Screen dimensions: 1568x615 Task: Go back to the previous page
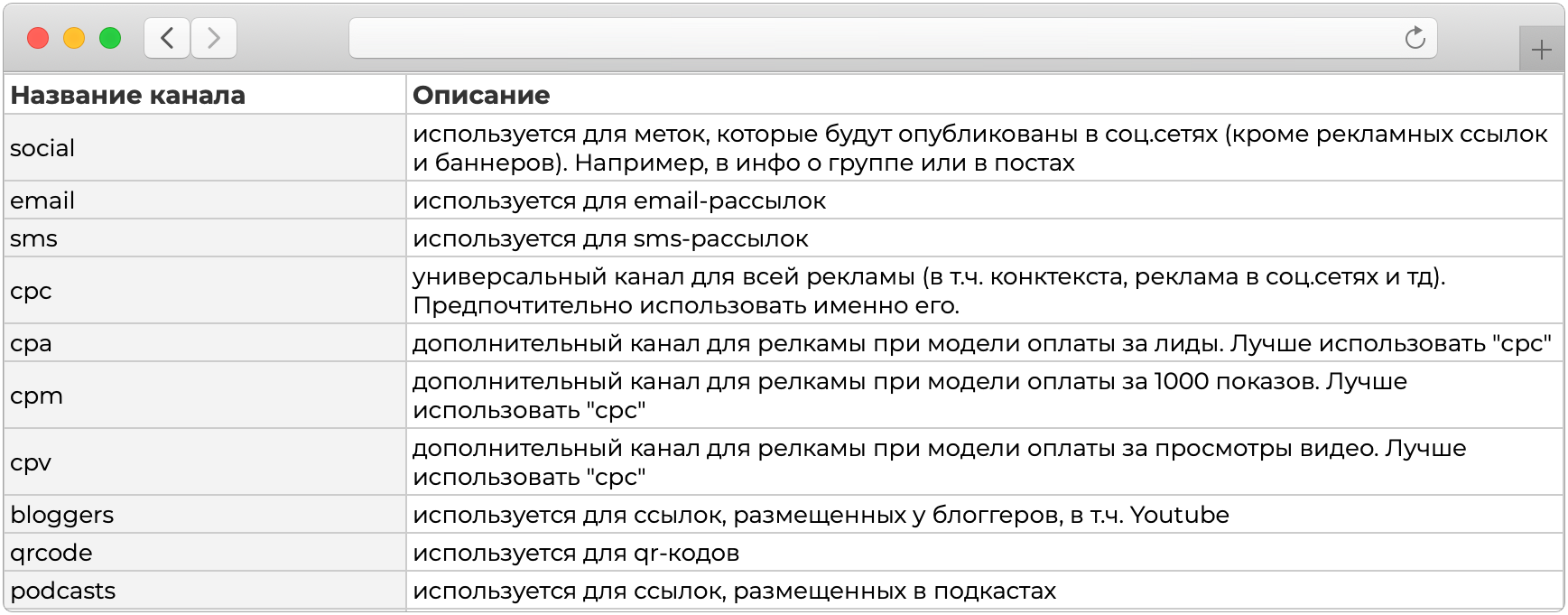(x=167, y=38)
